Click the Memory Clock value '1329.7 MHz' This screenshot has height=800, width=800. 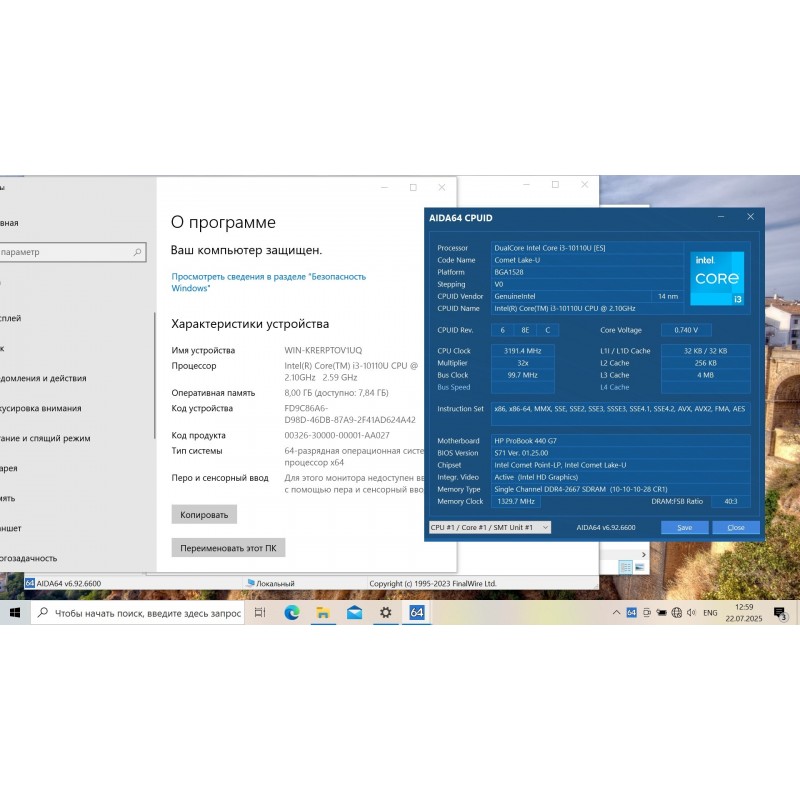click(516, 502)
